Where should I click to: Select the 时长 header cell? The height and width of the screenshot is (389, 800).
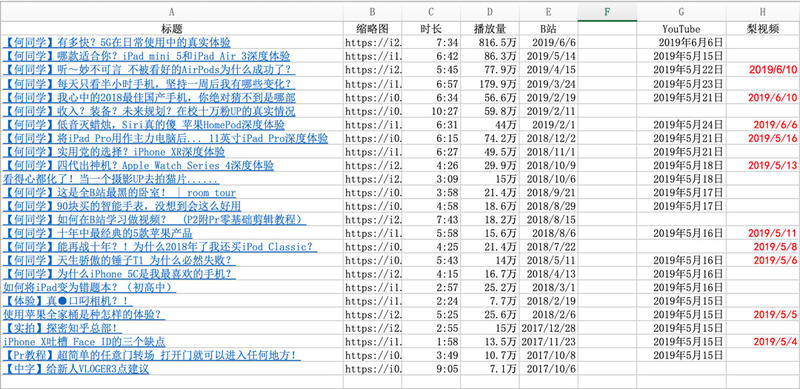(x=431, y=29)
